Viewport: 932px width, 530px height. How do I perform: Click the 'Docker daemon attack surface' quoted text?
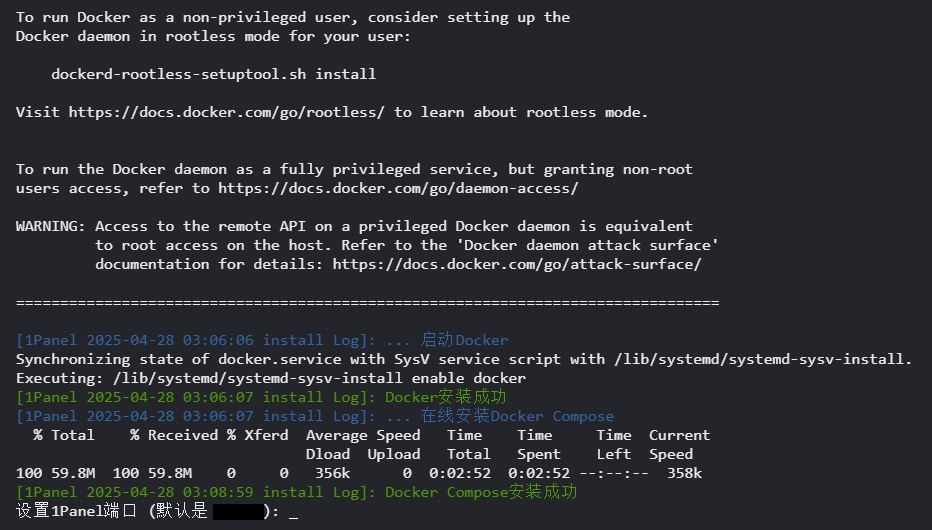(x=590, y=245)
